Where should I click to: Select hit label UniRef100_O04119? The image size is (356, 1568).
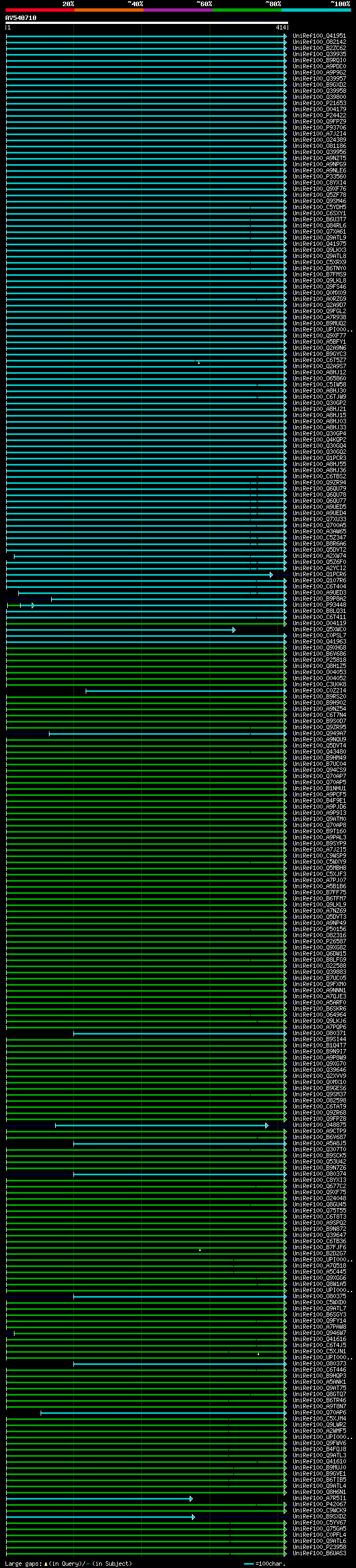319,624
